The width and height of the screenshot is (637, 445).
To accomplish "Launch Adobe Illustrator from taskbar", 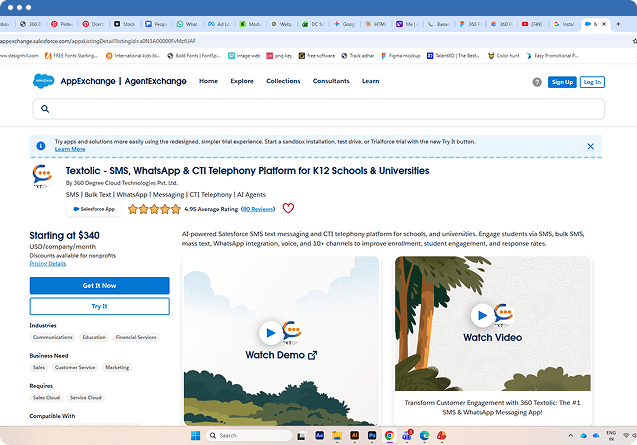I will 354,436.
